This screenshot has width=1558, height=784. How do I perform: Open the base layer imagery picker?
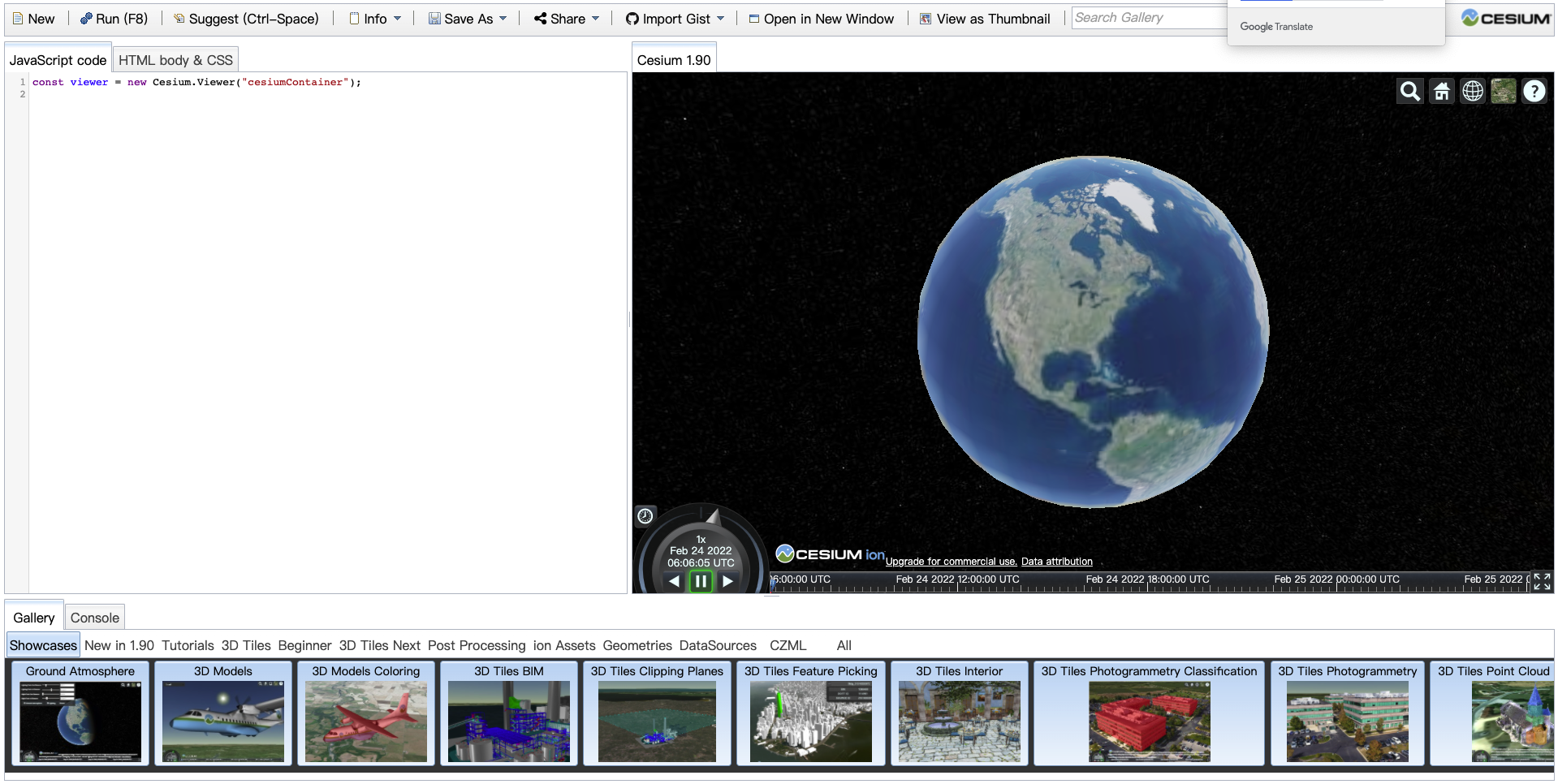pyautogui.click(x=1504, y=91)
